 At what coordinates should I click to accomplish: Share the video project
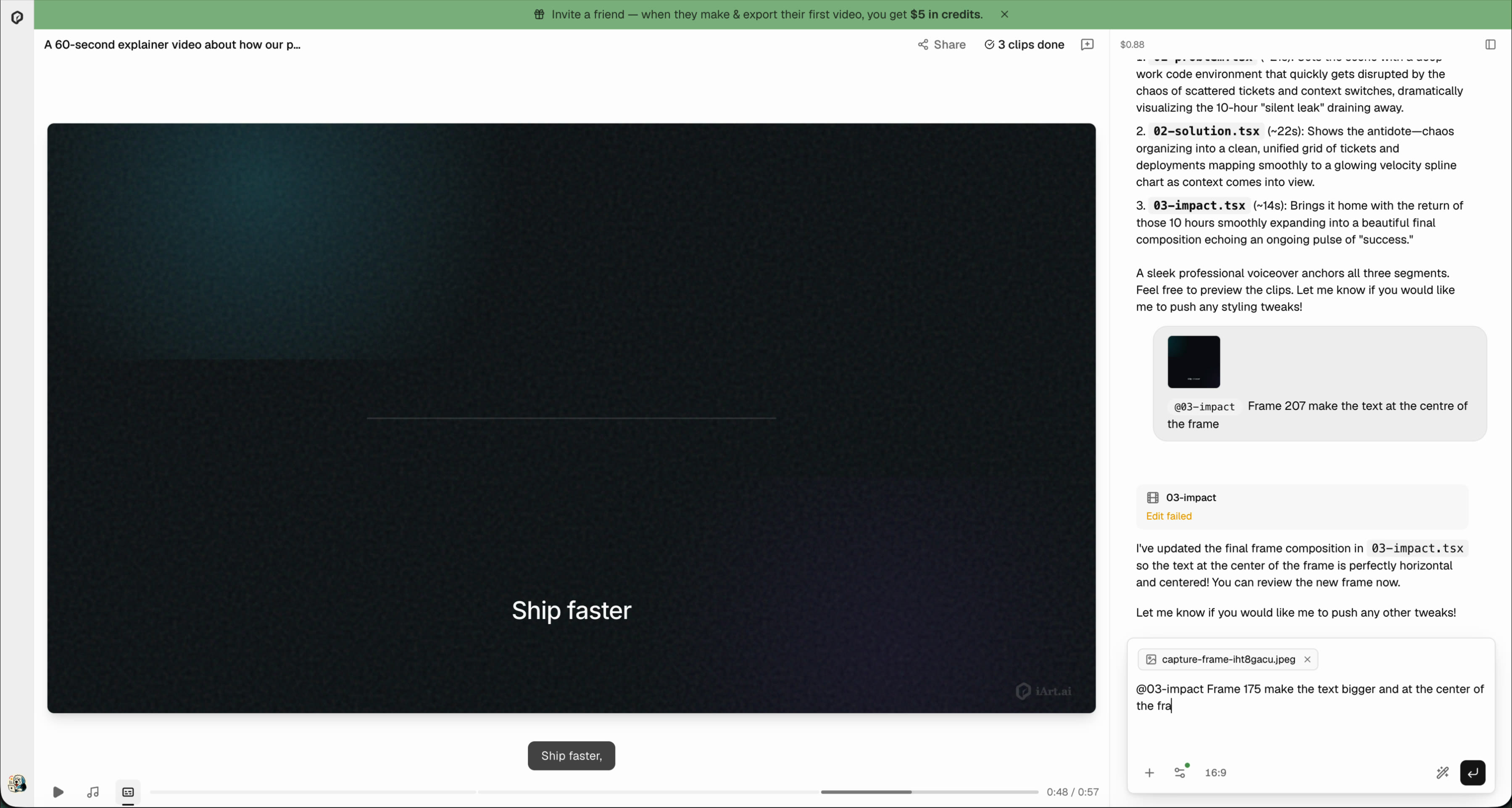[x=941, y=45]
